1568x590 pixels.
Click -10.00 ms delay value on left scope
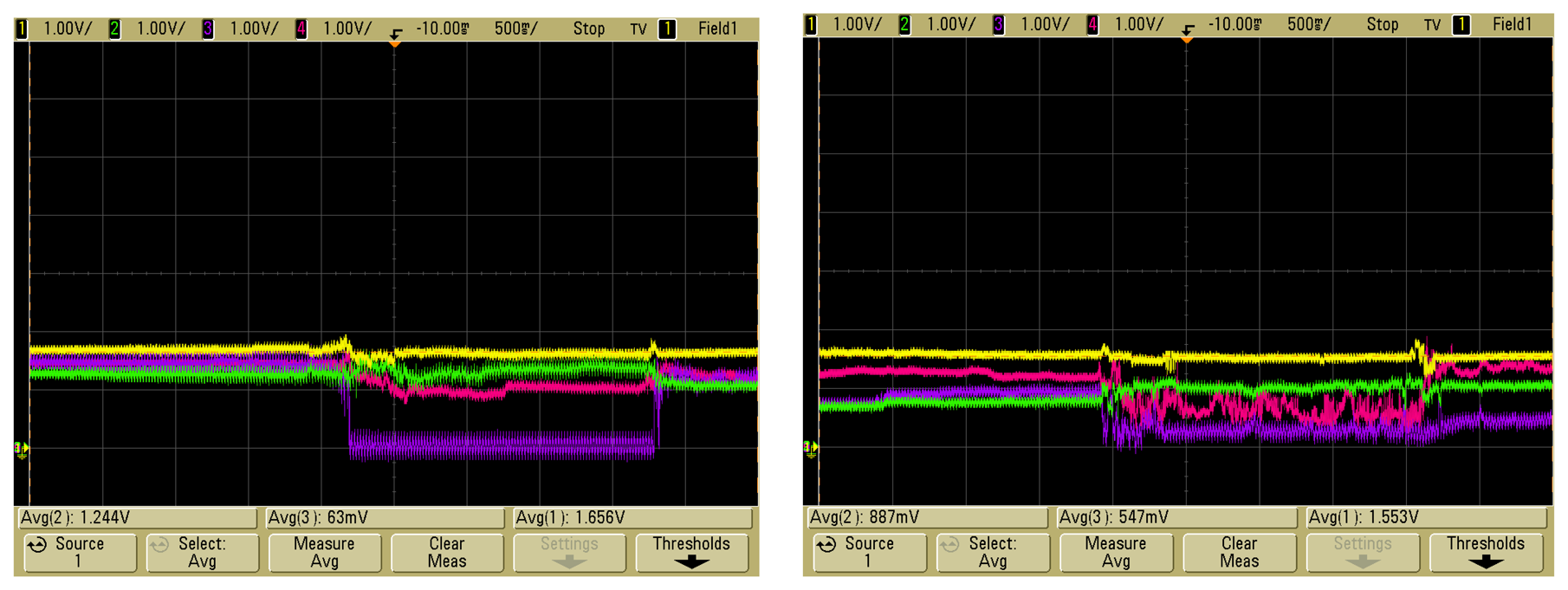[443, 29]
